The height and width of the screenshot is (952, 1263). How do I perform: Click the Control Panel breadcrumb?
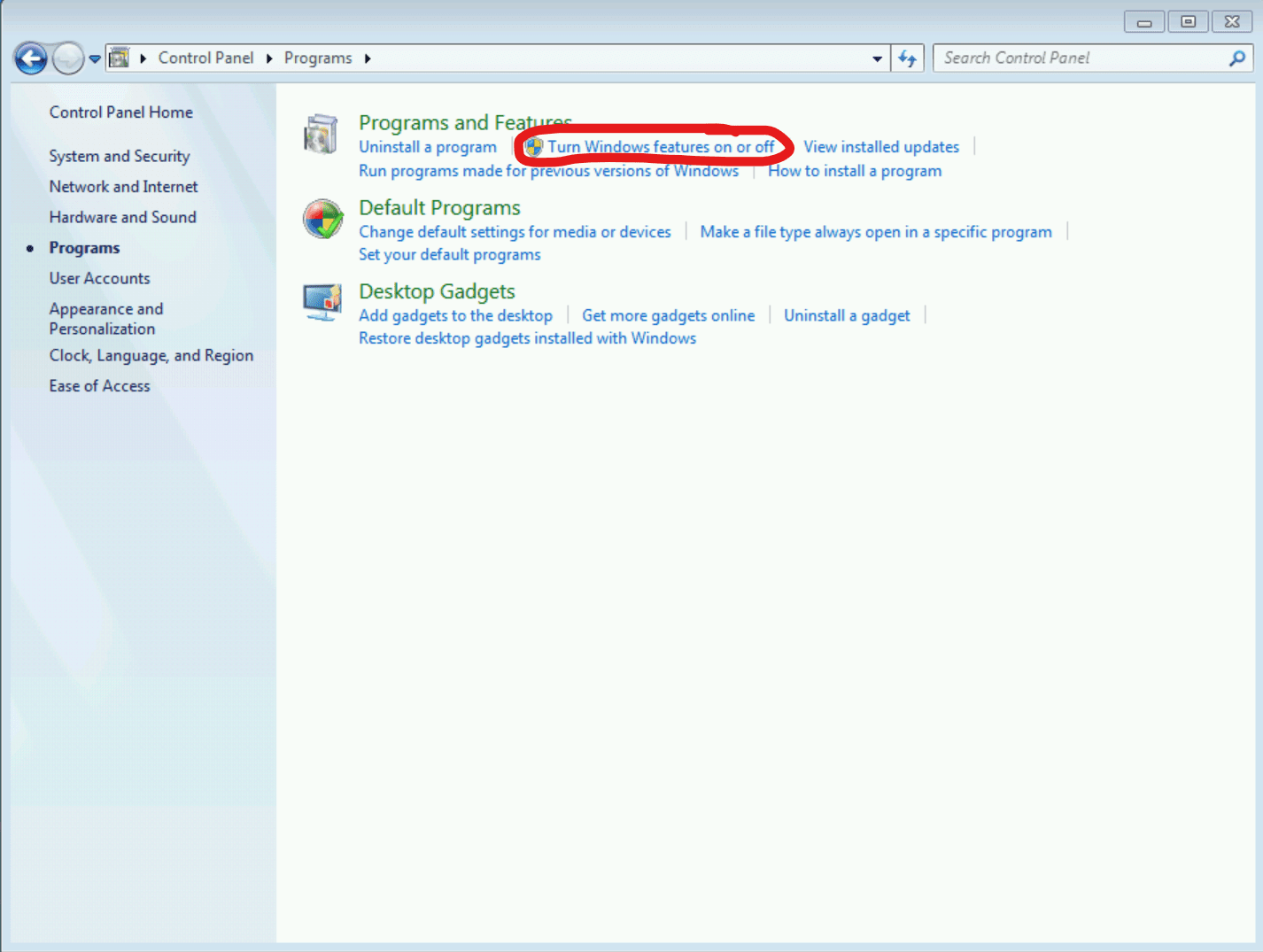(x=205, y=58)
